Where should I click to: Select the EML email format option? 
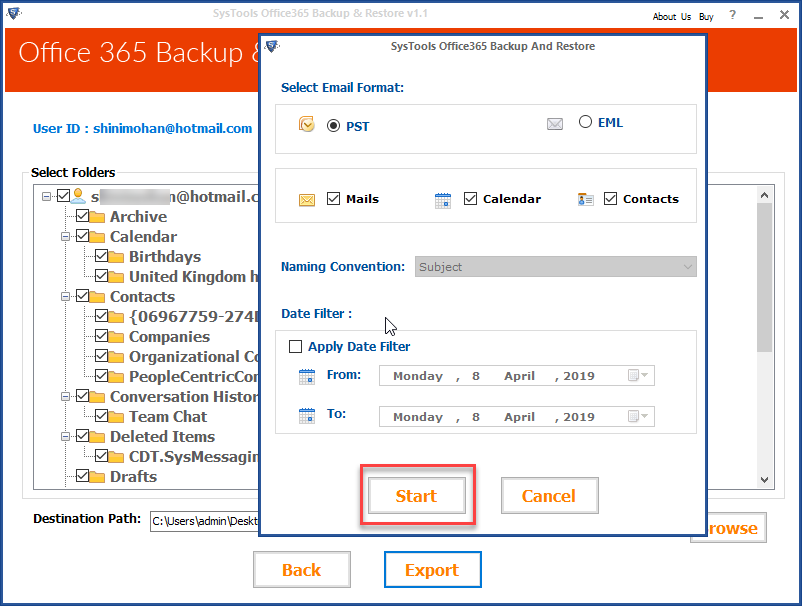(x=585, y=121)
